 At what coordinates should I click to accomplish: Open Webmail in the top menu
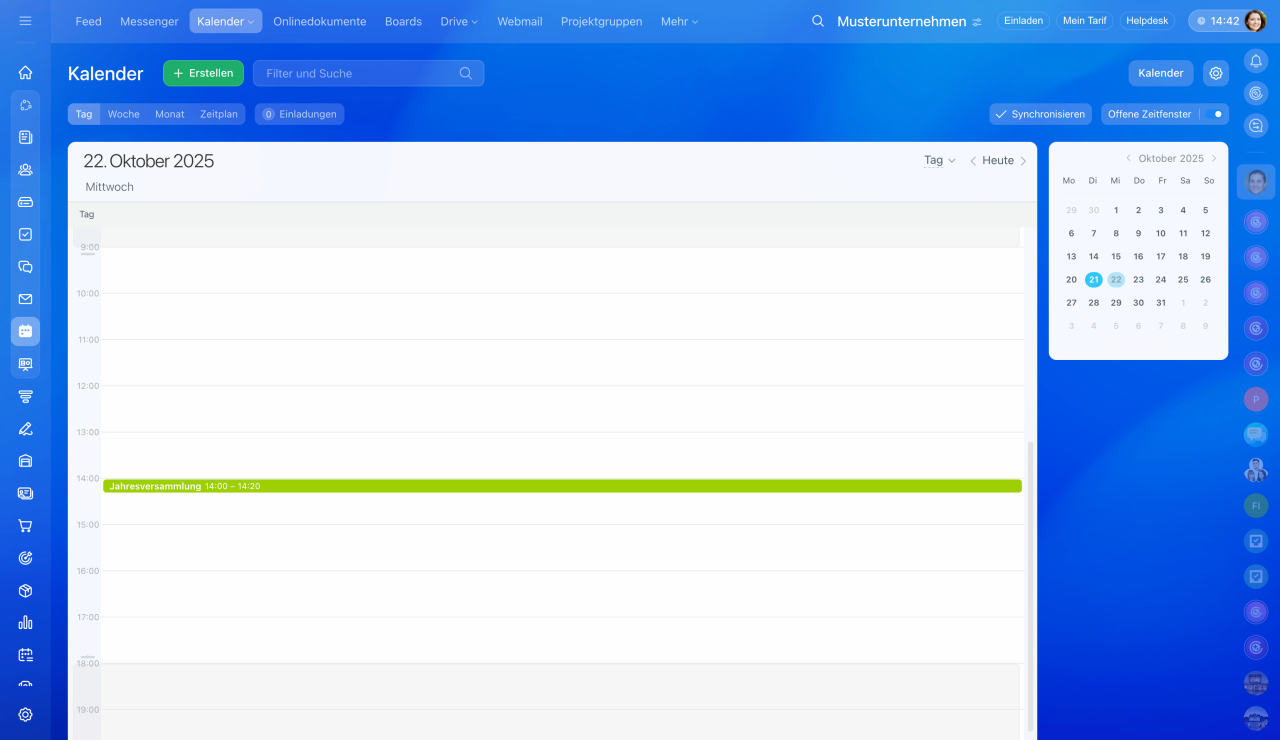pos(520,21)
